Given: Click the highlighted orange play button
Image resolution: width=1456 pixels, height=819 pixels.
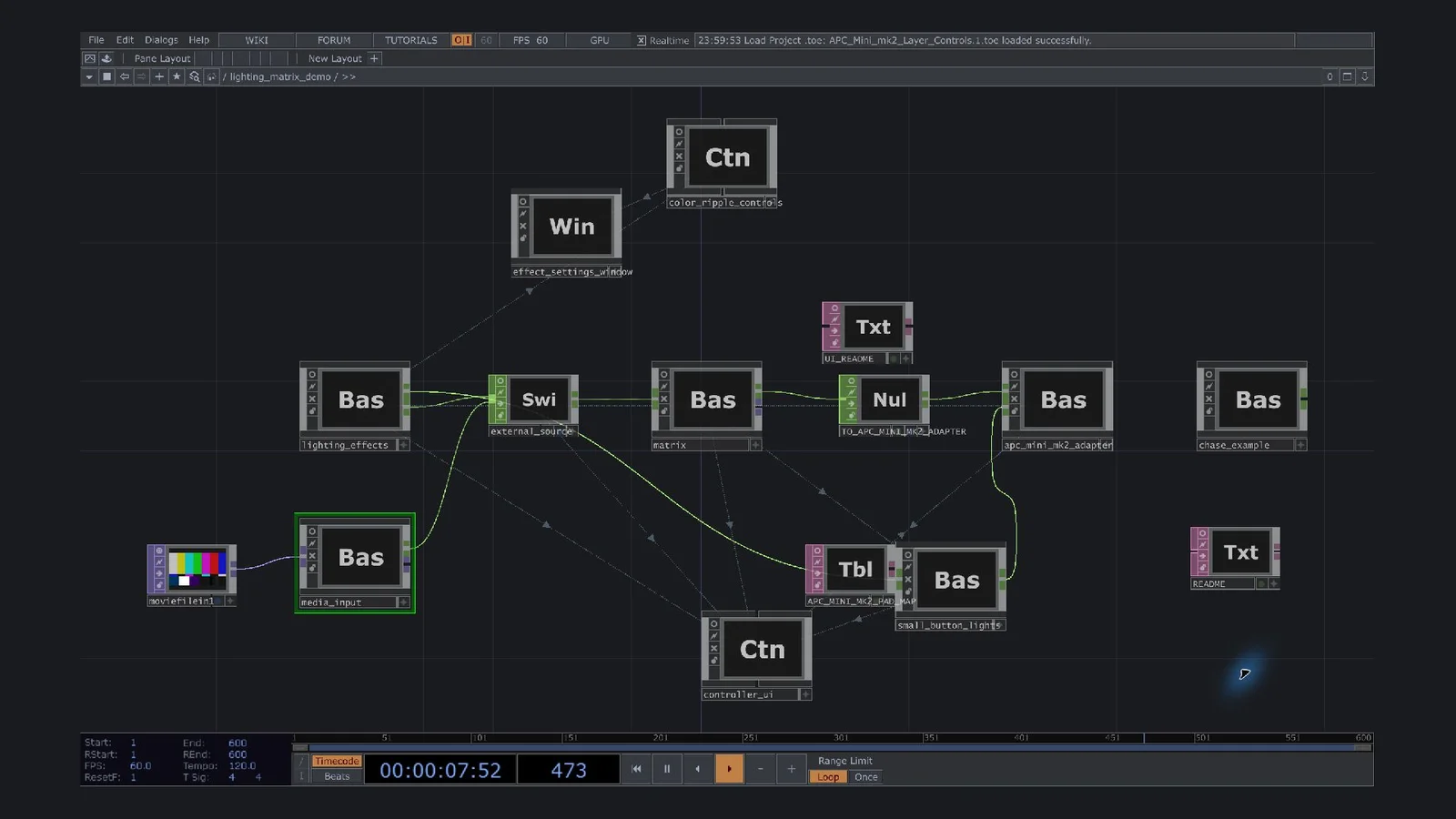Looking at the screenshot, I should coord(729,769).
